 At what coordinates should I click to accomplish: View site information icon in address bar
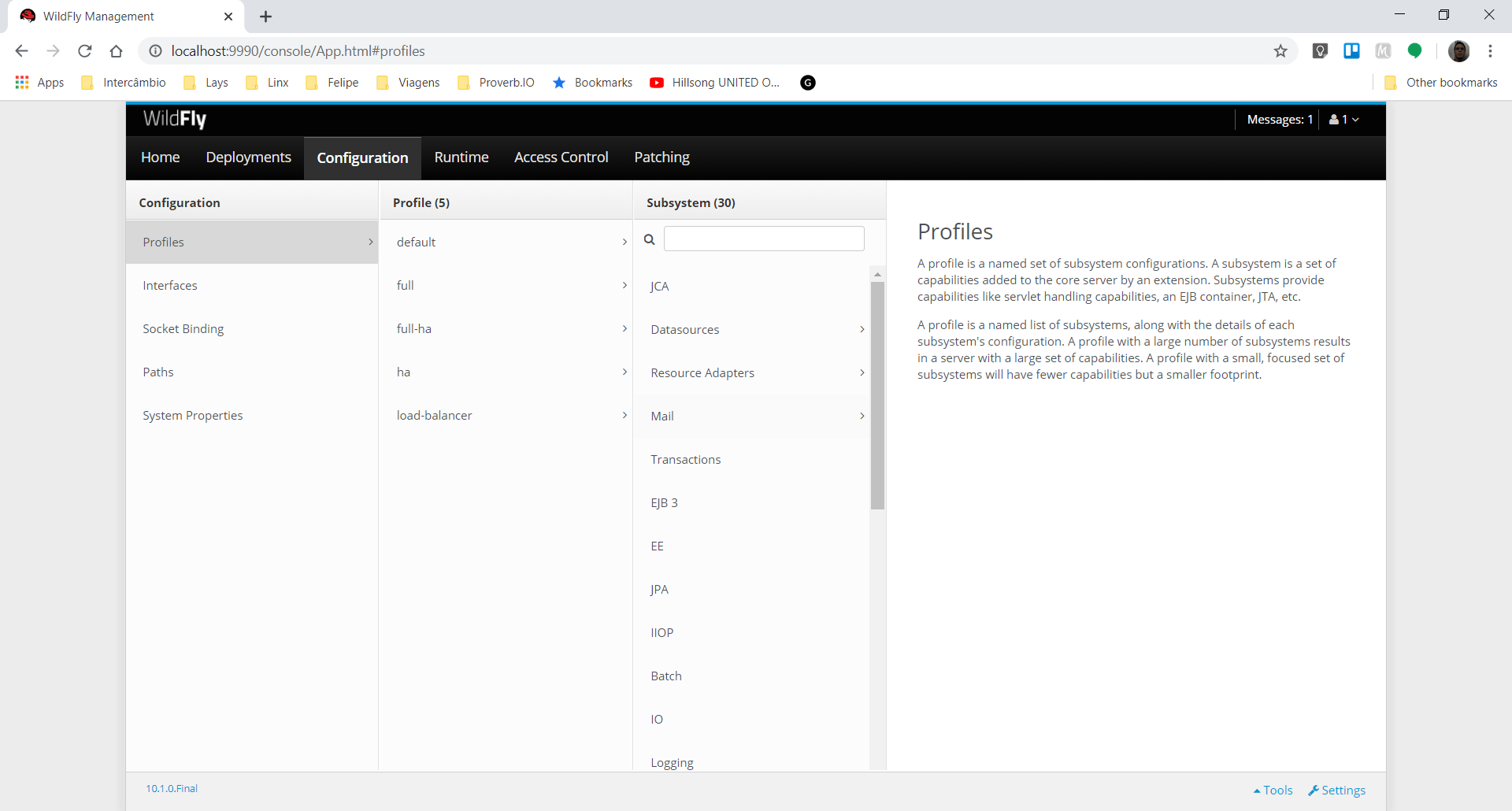[x=156, y=51]
